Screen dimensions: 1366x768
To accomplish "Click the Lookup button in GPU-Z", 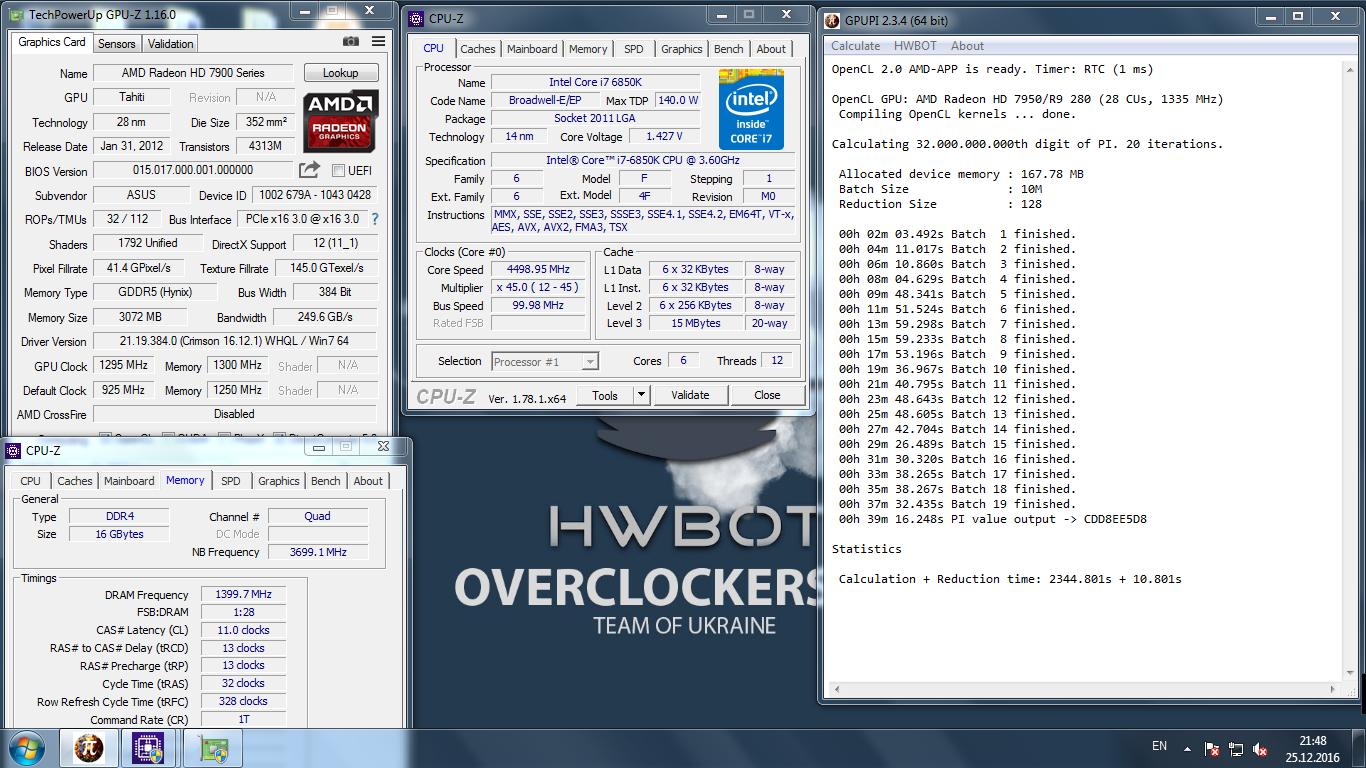I will point(340,73).
